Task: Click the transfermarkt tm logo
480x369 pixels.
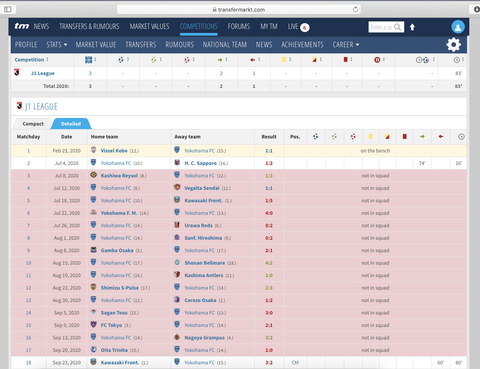Action: 22,26
